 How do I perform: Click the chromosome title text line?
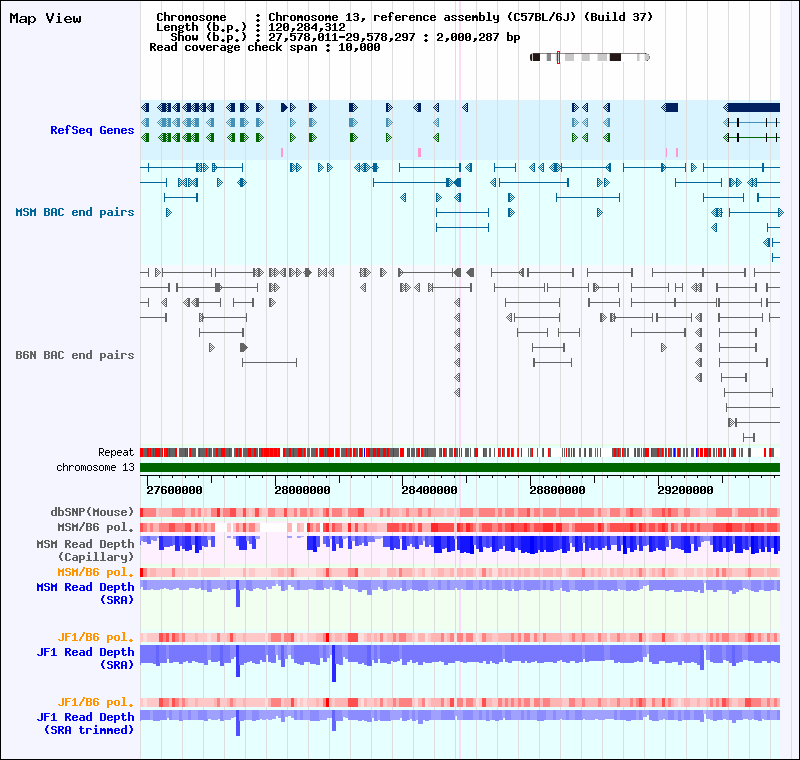(x=404, y=17)
